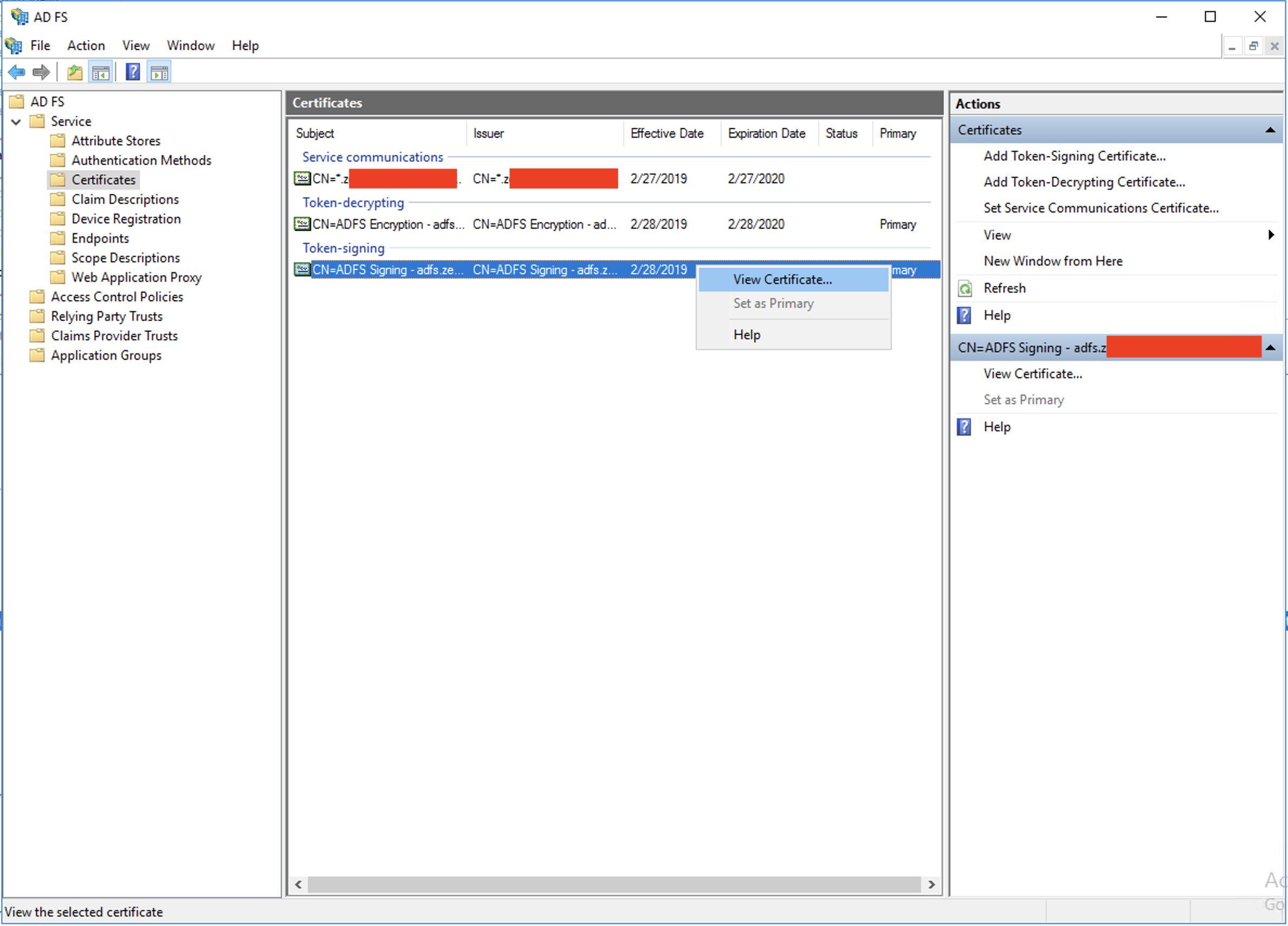Toggle Show/Hide Action Pane toolbar icon

(160, 73)
